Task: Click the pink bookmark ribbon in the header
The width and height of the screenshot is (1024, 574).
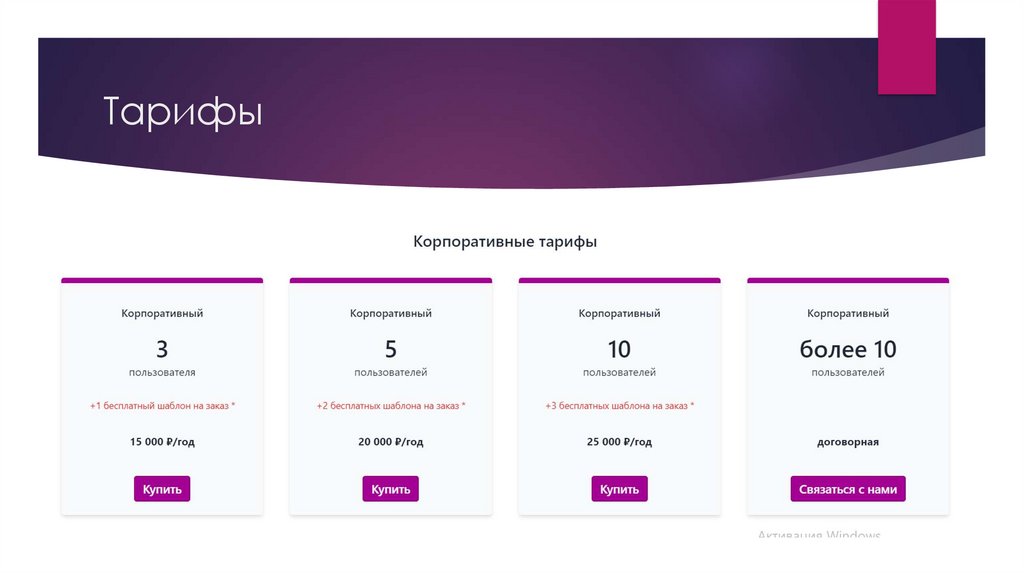Action: [x=906, y=47]
